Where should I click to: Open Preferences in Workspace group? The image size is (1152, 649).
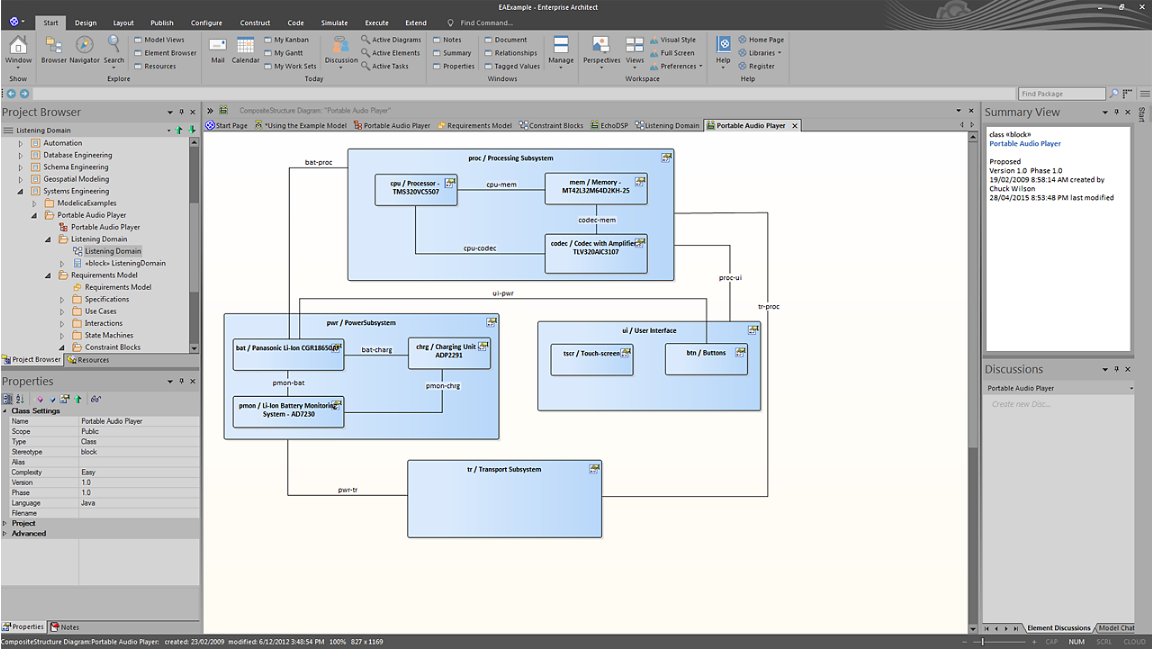[676, 66]
